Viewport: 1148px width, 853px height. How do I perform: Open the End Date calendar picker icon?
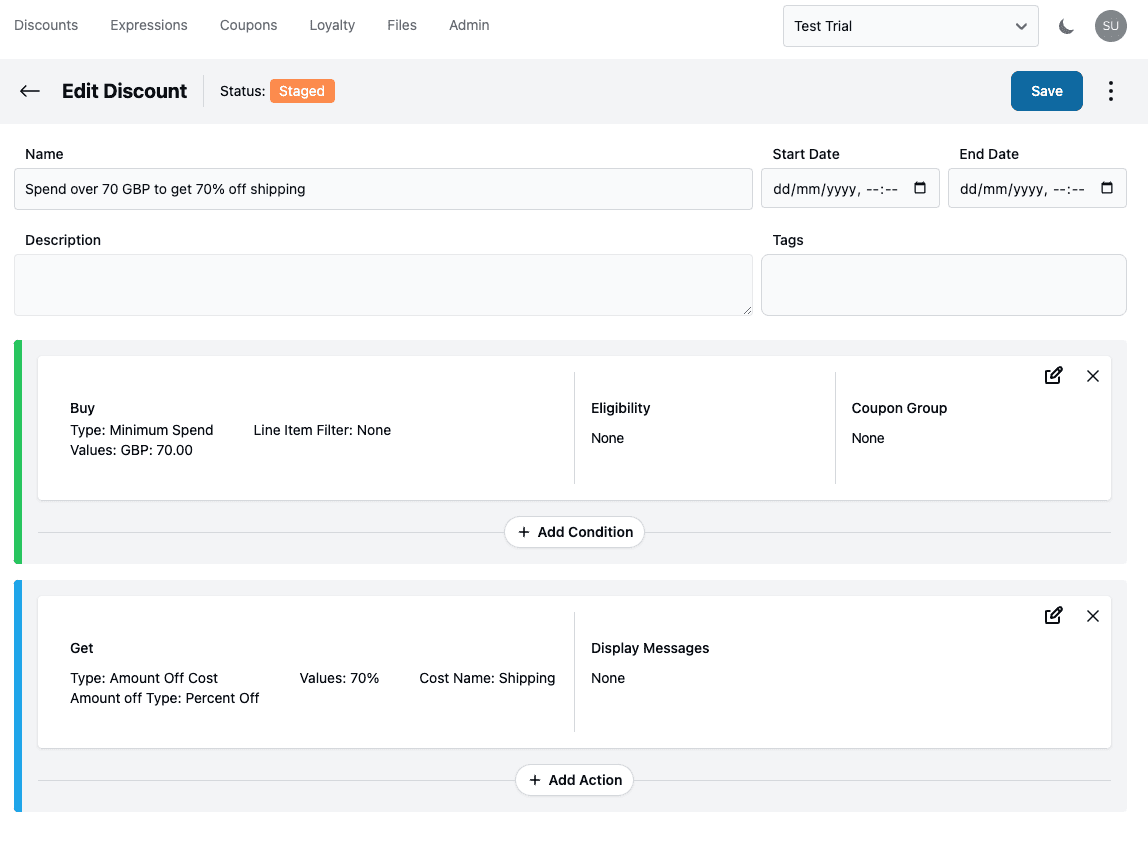(1106, 187)
